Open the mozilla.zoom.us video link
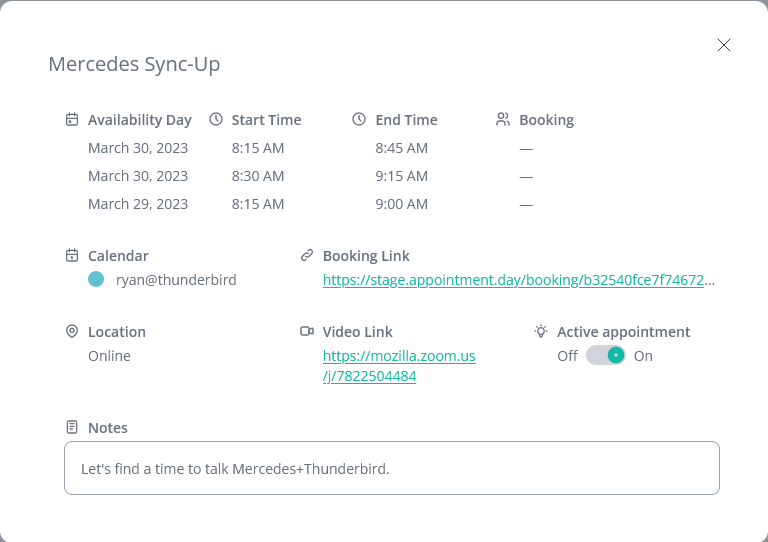 tap(398, 366)
